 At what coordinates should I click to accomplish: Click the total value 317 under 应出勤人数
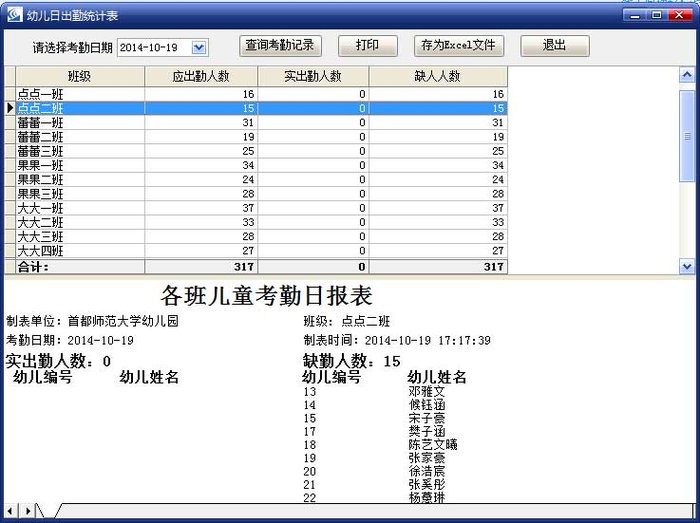pyautogui.click(x=244, y=267)
